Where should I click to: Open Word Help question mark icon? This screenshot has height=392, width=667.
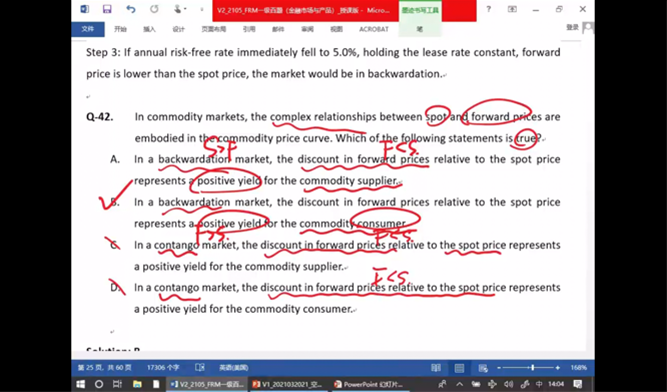click(x=489, y=9)
